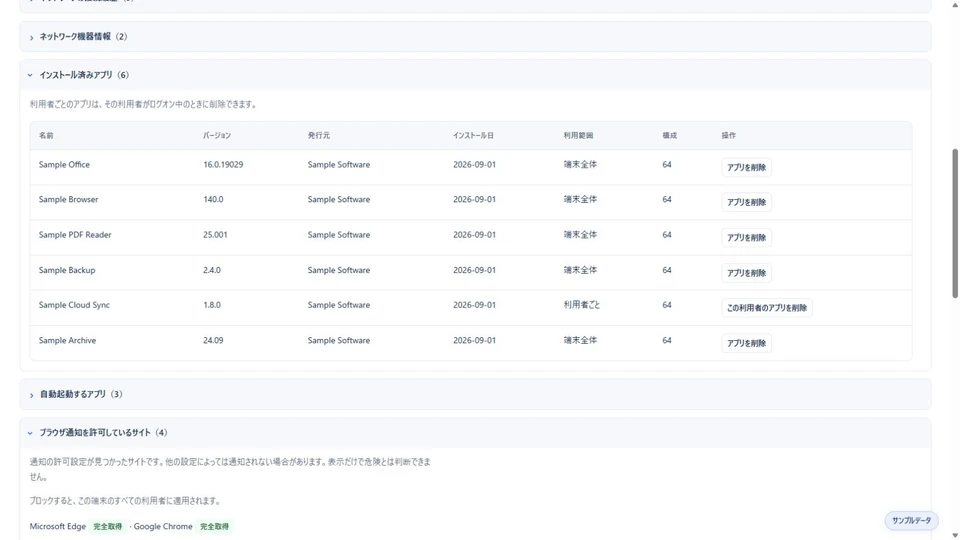960x540 pixels.
Task: Click the vertical scrollbar thumb
Action: [x=954, y=223]
